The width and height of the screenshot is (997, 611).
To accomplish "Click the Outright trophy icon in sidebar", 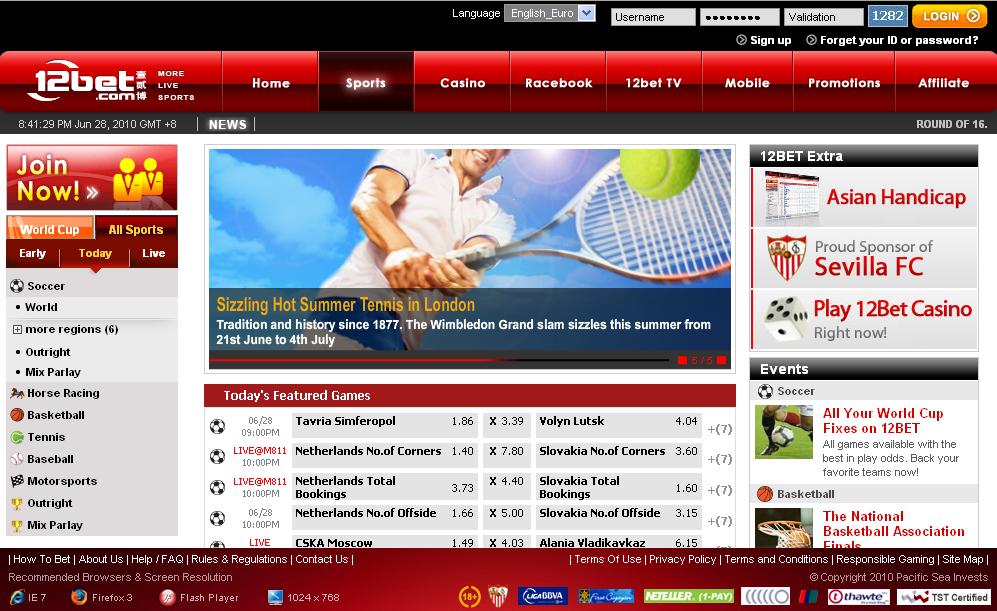I will [17, 504].
